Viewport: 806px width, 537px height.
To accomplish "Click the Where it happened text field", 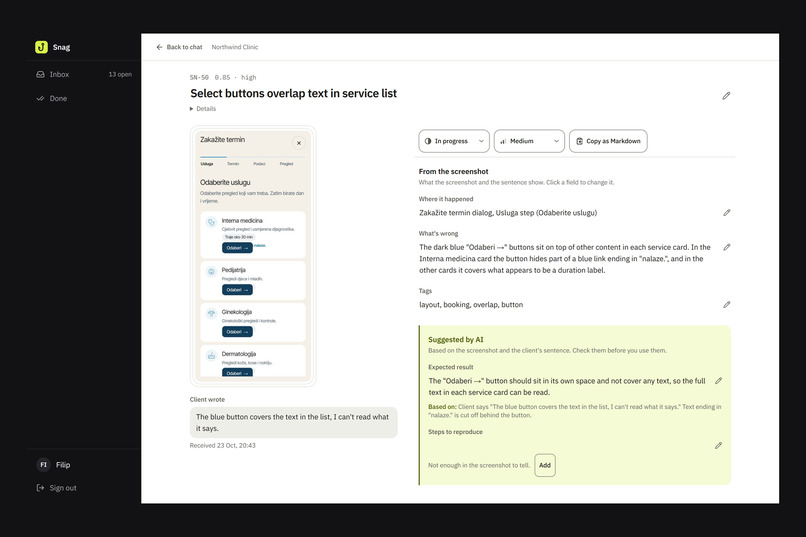I will pyautogui.click(x=508, y=213).
